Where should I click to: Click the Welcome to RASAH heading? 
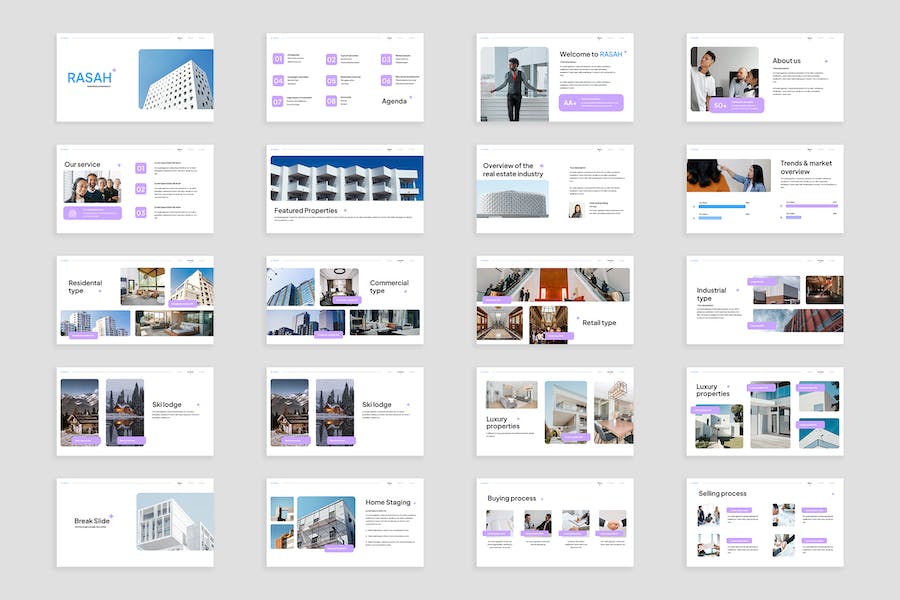coord(591,54)
